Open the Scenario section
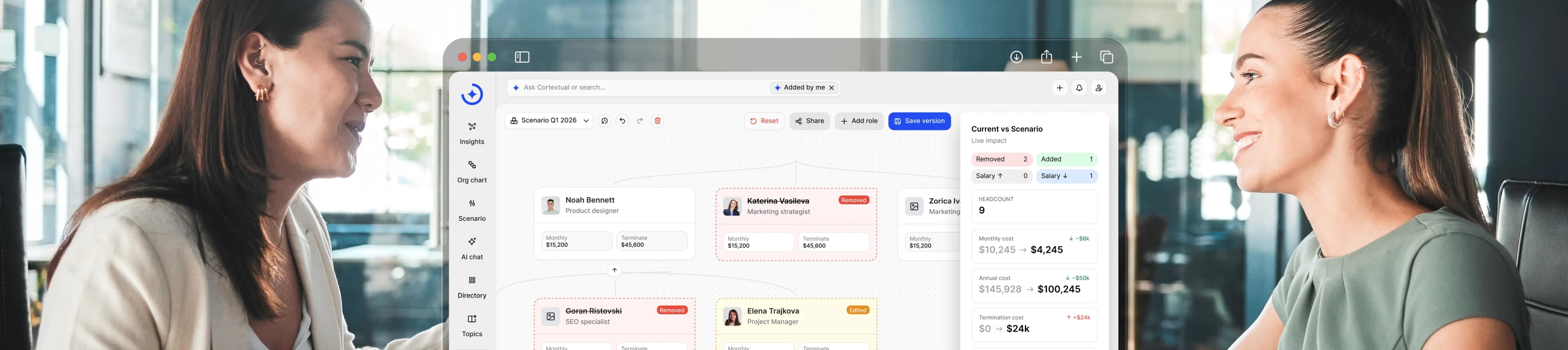Screen dimensions: 1568x350 (472, 210)
